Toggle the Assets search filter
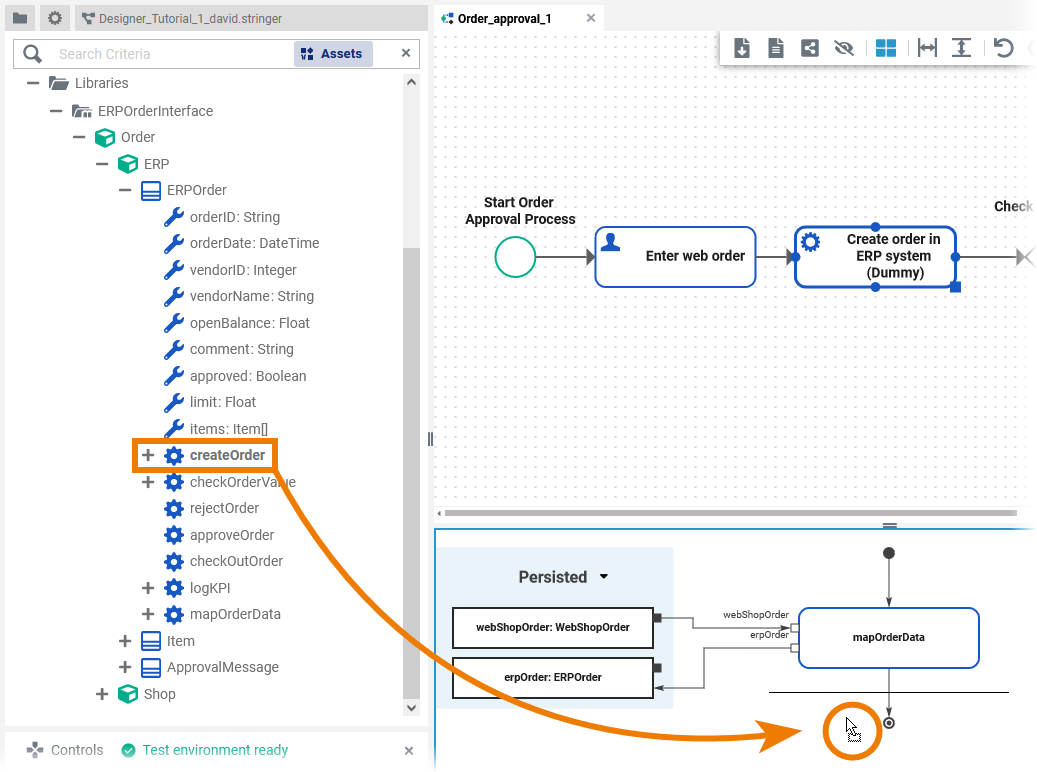1037x772 pixels. point(333,54)
